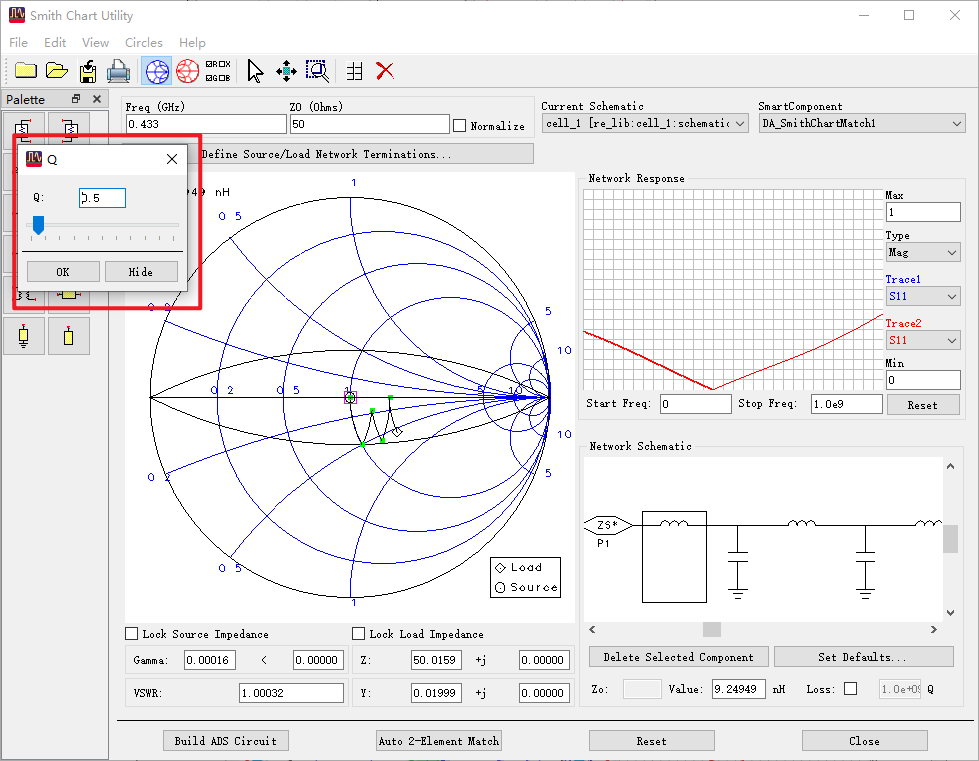Click the printer icon in the toolbar

[118, 71]
